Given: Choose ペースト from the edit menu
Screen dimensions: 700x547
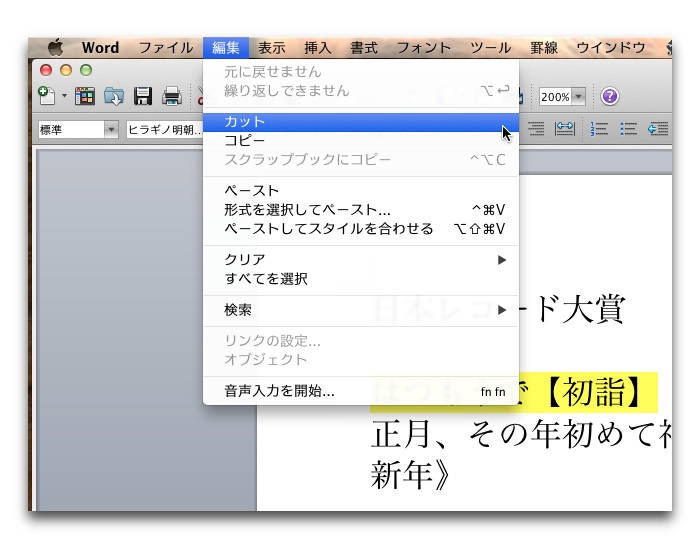Looking at the screenshot, I should click(361, 191).
